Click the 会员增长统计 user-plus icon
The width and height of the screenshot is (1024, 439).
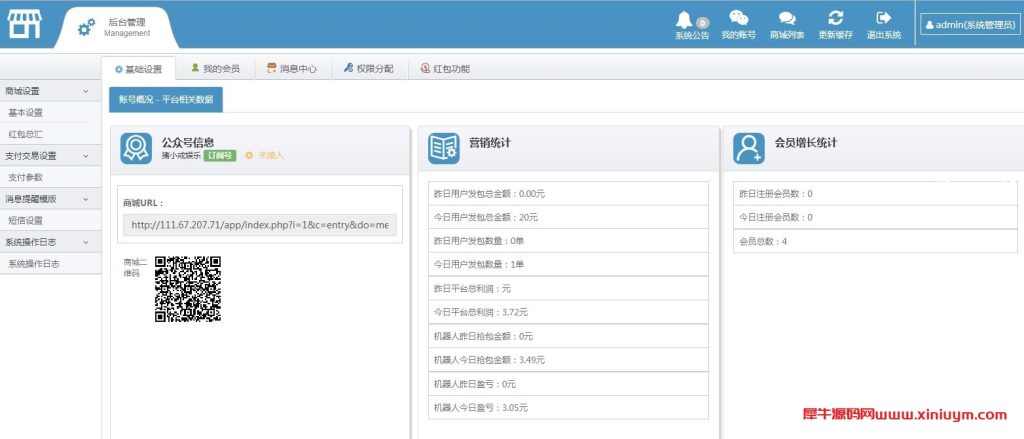point(748,148)
